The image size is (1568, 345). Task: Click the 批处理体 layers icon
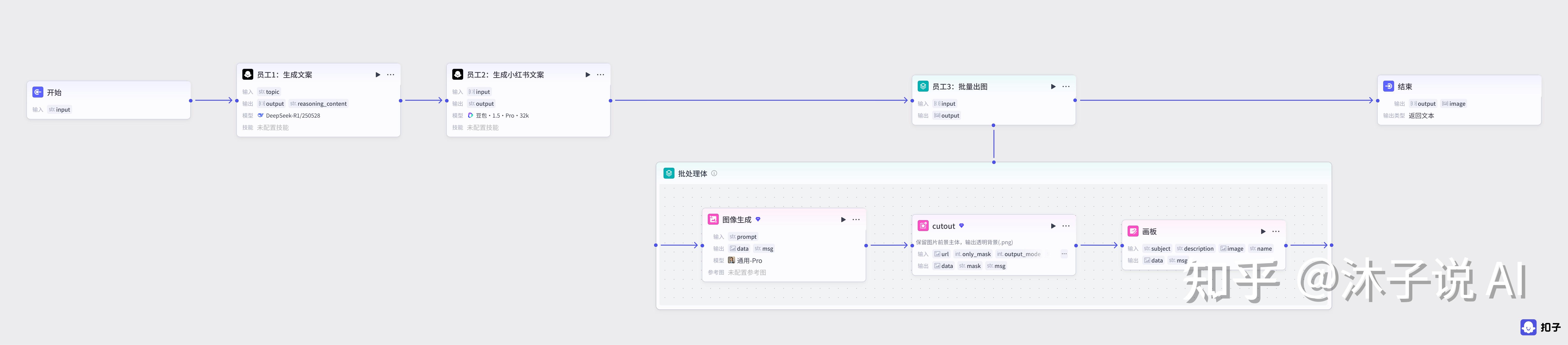[669, 173]
